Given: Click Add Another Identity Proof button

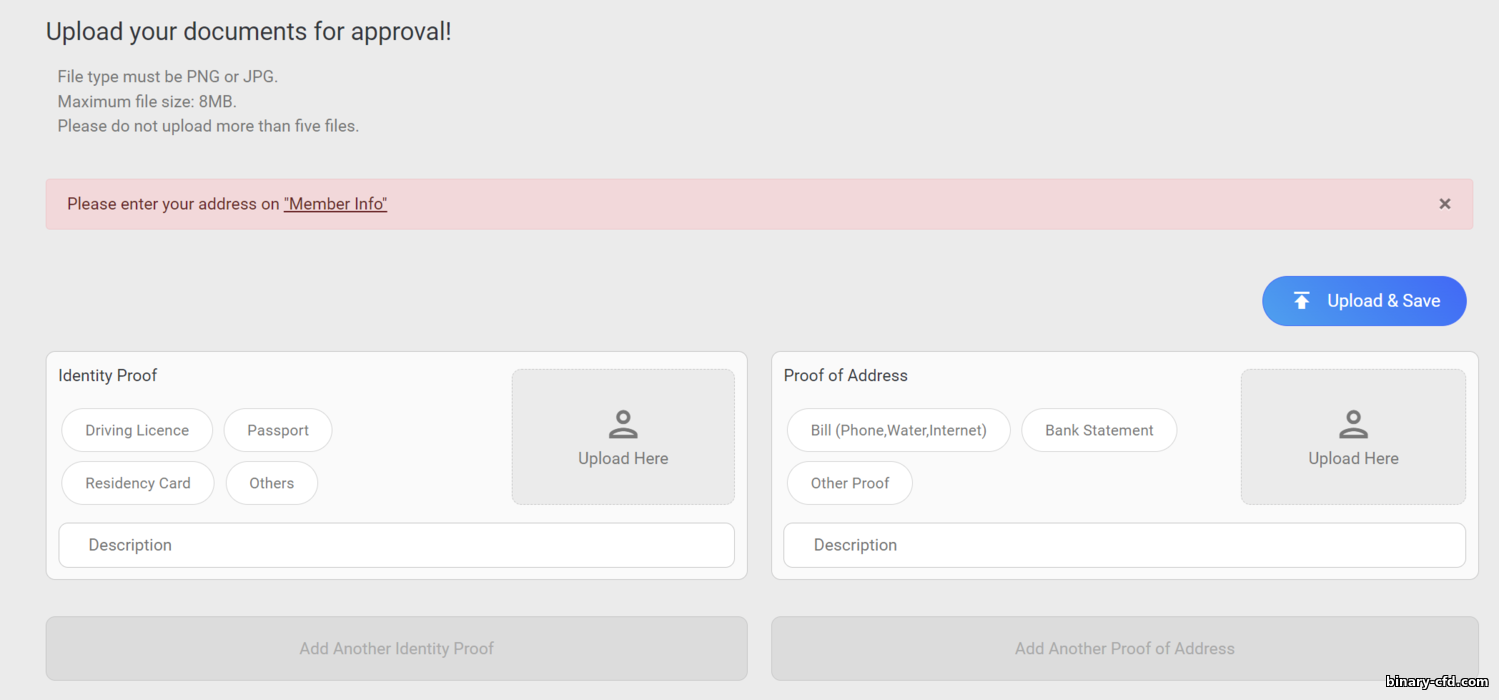Looking at the screenshot, I should pyautogui.click(x=397, y=648).
